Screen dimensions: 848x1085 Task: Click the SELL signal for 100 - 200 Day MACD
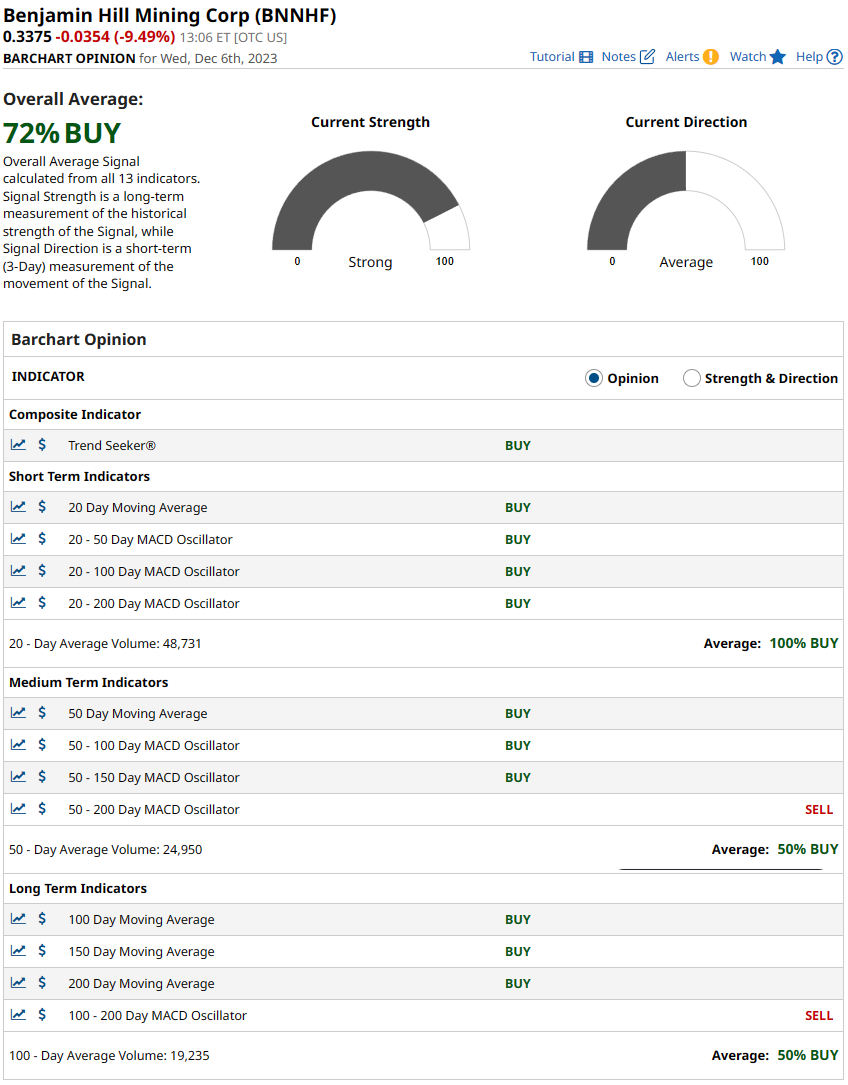818,1015
